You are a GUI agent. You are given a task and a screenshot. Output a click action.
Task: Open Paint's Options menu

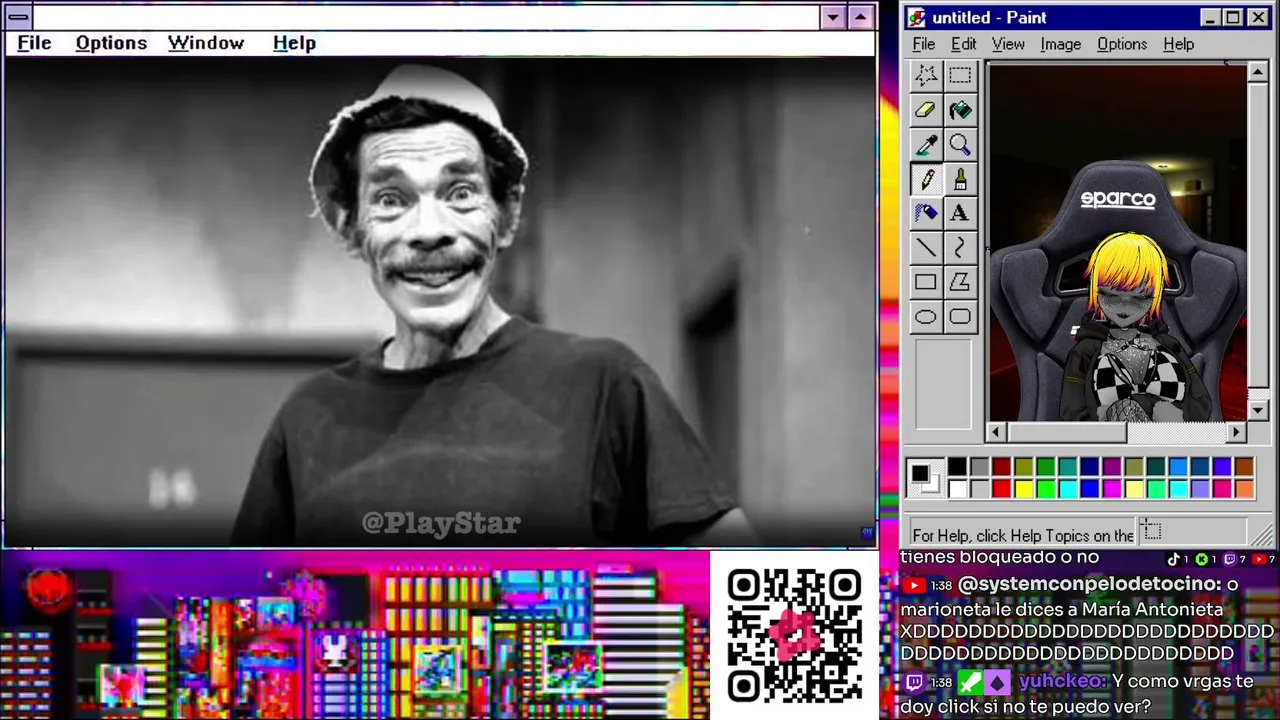tap(1122, 44)
